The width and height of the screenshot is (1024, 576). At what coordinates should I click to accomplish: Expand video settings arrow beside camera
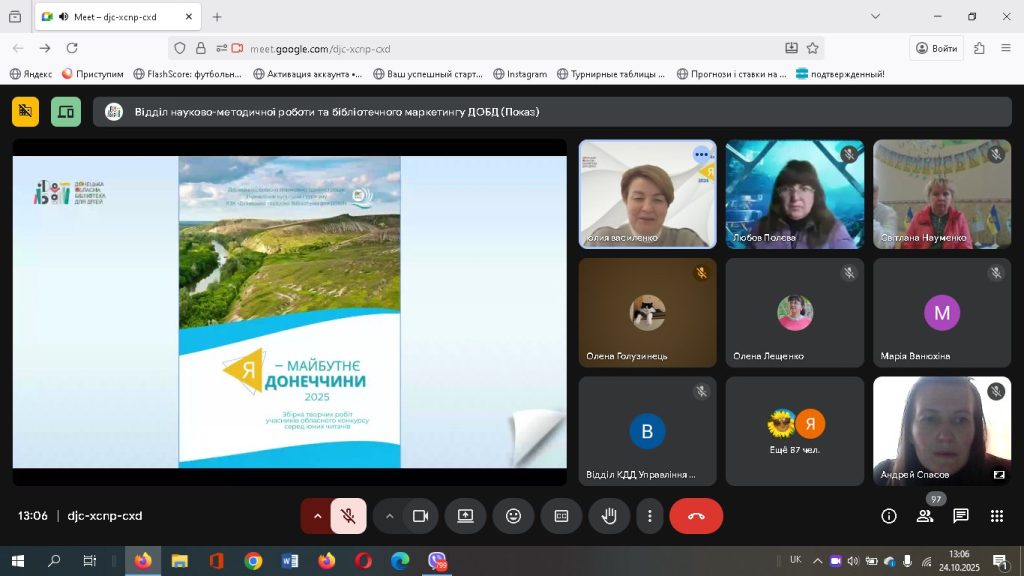tap(389, 516)
